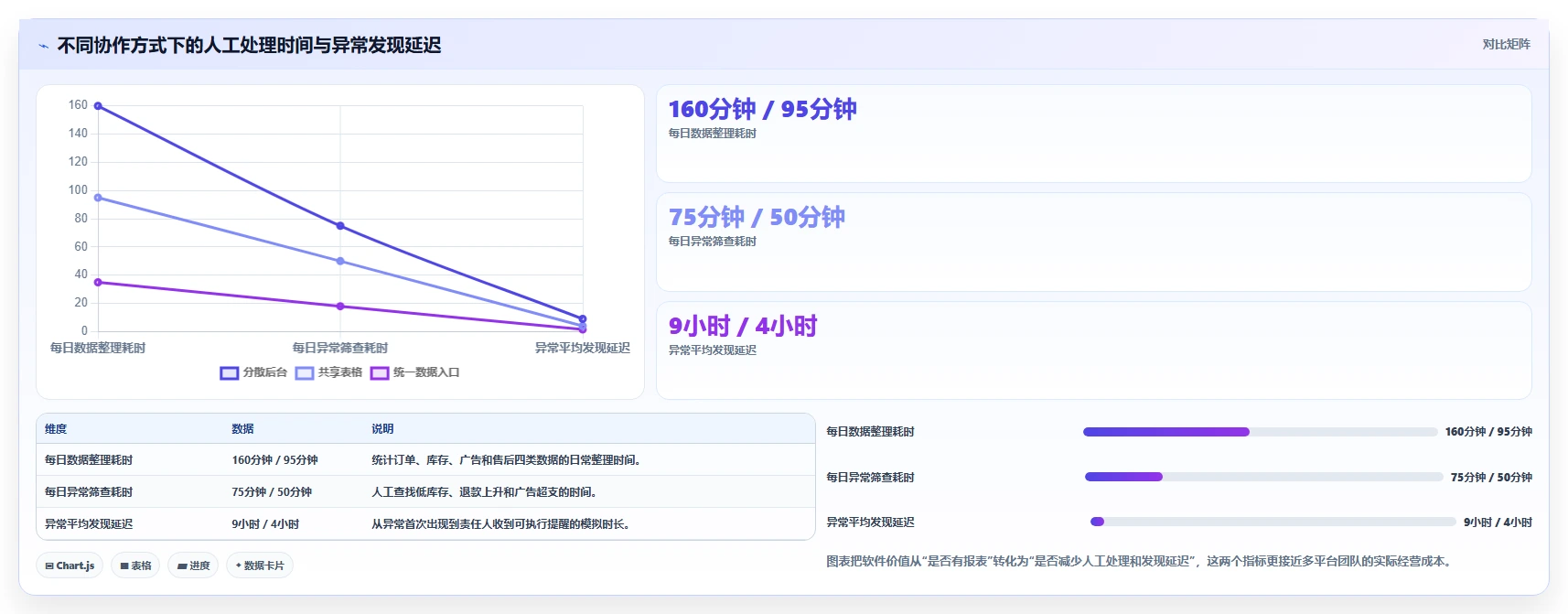
Task: Click the card title 不同协作方式下的人工处理时间与异常发现延迟
Action: click(249, 46)
